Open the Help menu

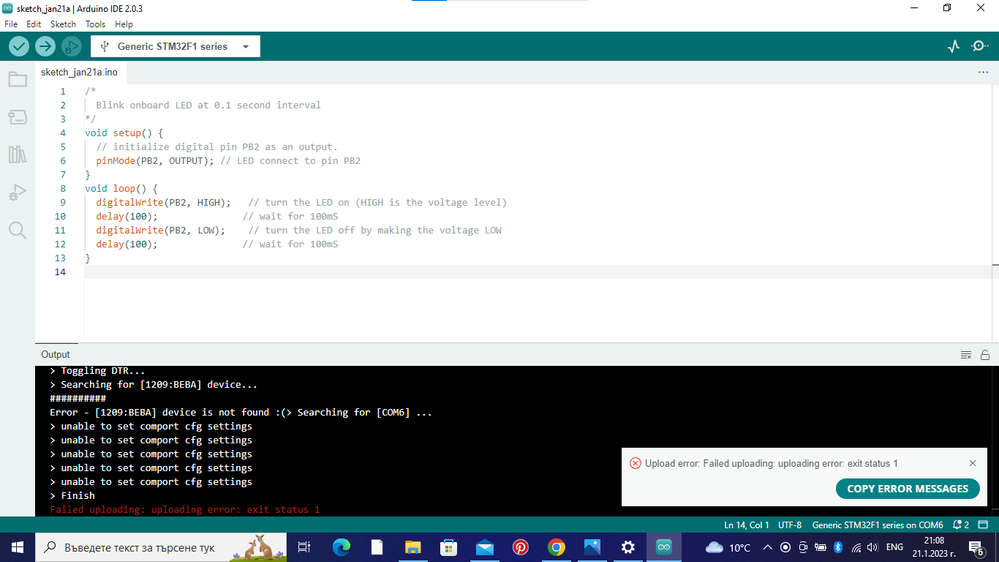(124, 24)
